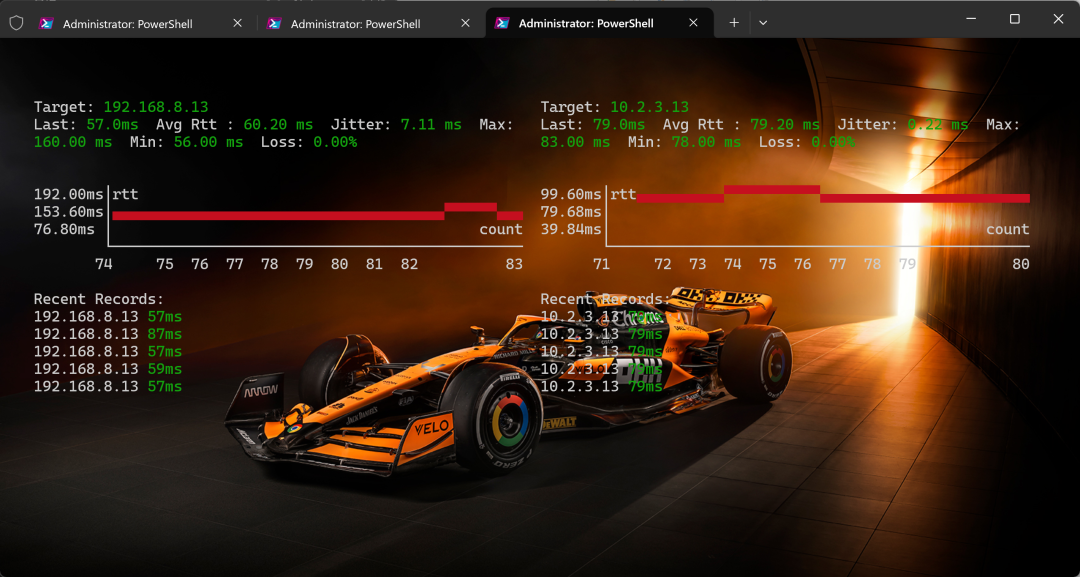Click the rtt label in the 10.2.3.13 chart
The image size is (1080, 577).
pos(623,194)
